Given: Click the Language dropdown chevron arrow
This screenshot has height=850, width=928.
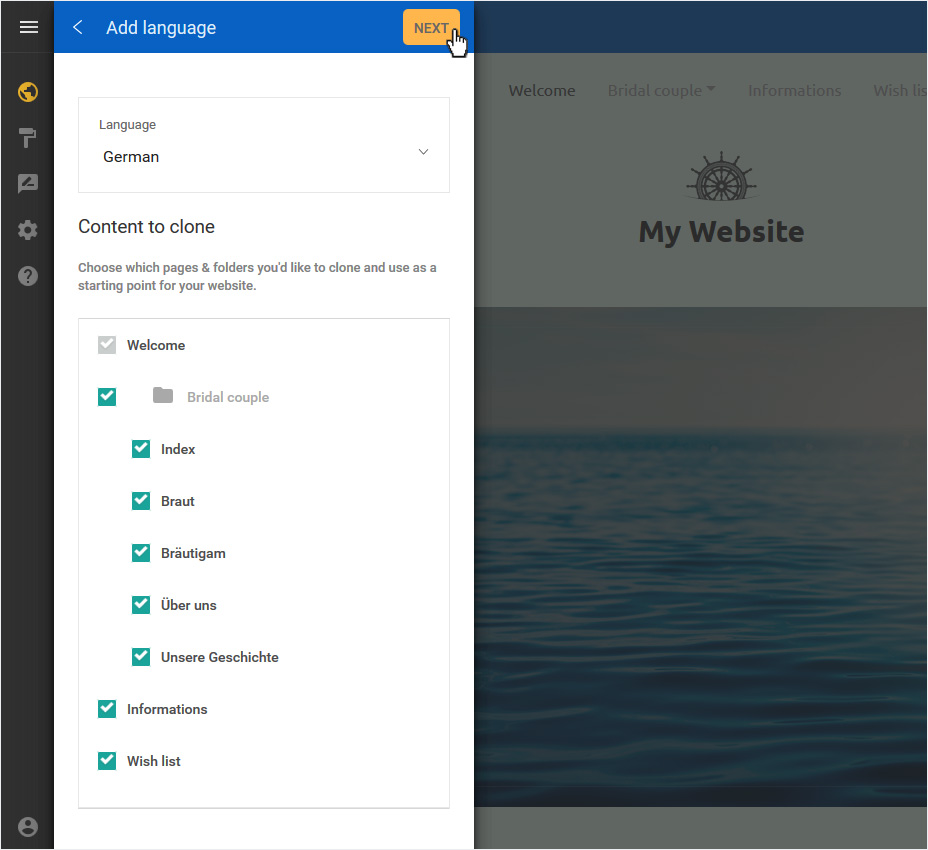Looking at the screenshot, I should click(423, 152).
